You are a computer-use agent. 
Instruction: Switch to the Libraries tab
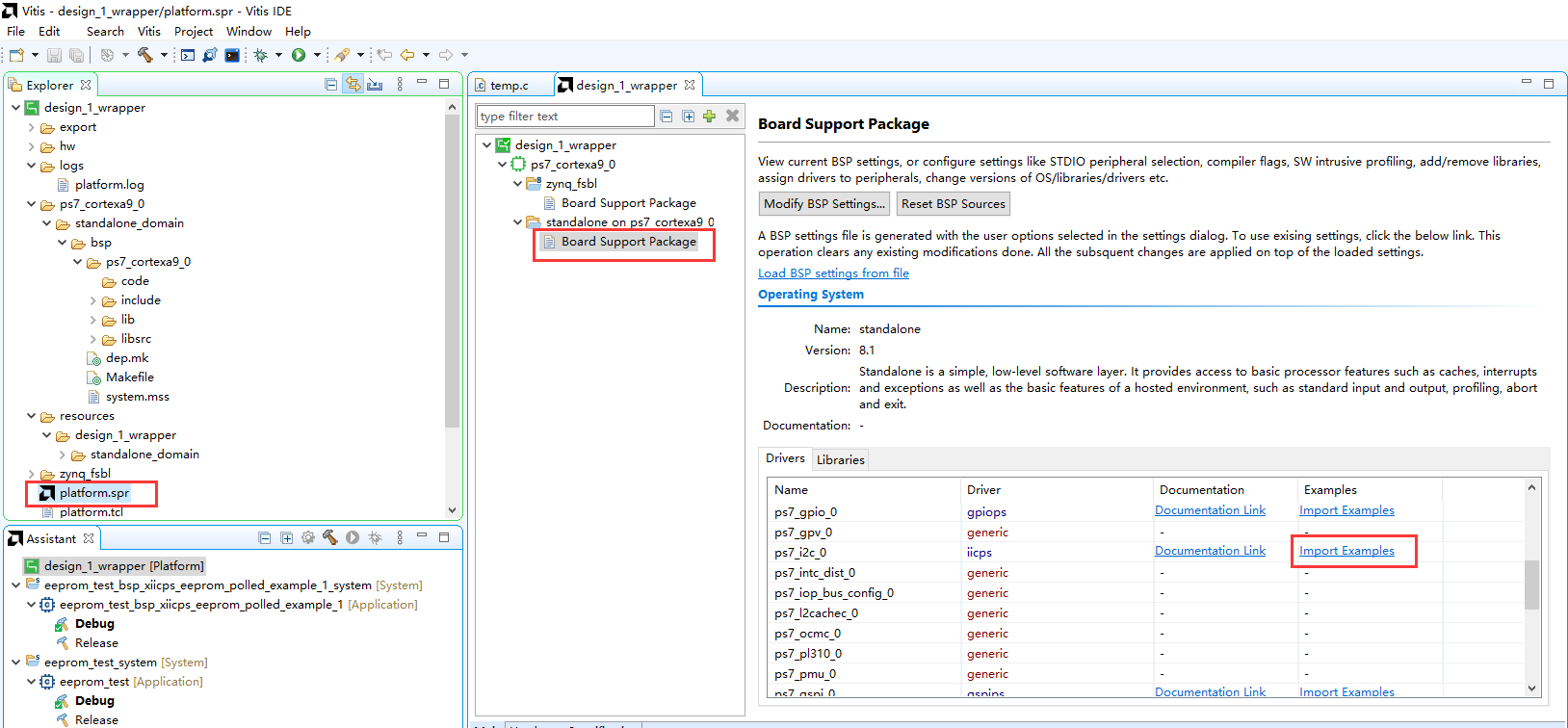pos(841,459)
